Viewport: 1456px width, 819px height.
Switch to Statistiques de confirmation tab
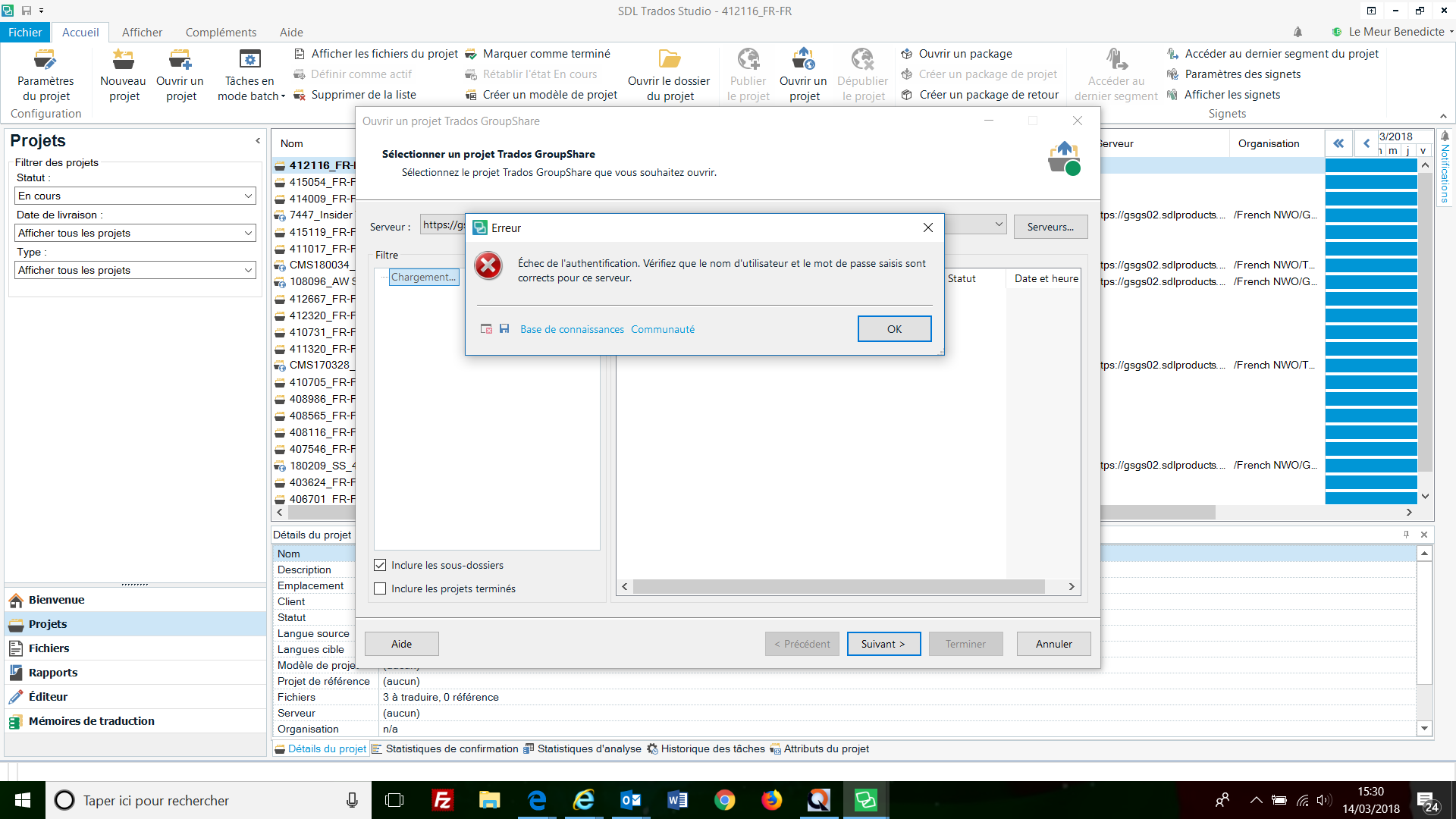tap(445, 748)
